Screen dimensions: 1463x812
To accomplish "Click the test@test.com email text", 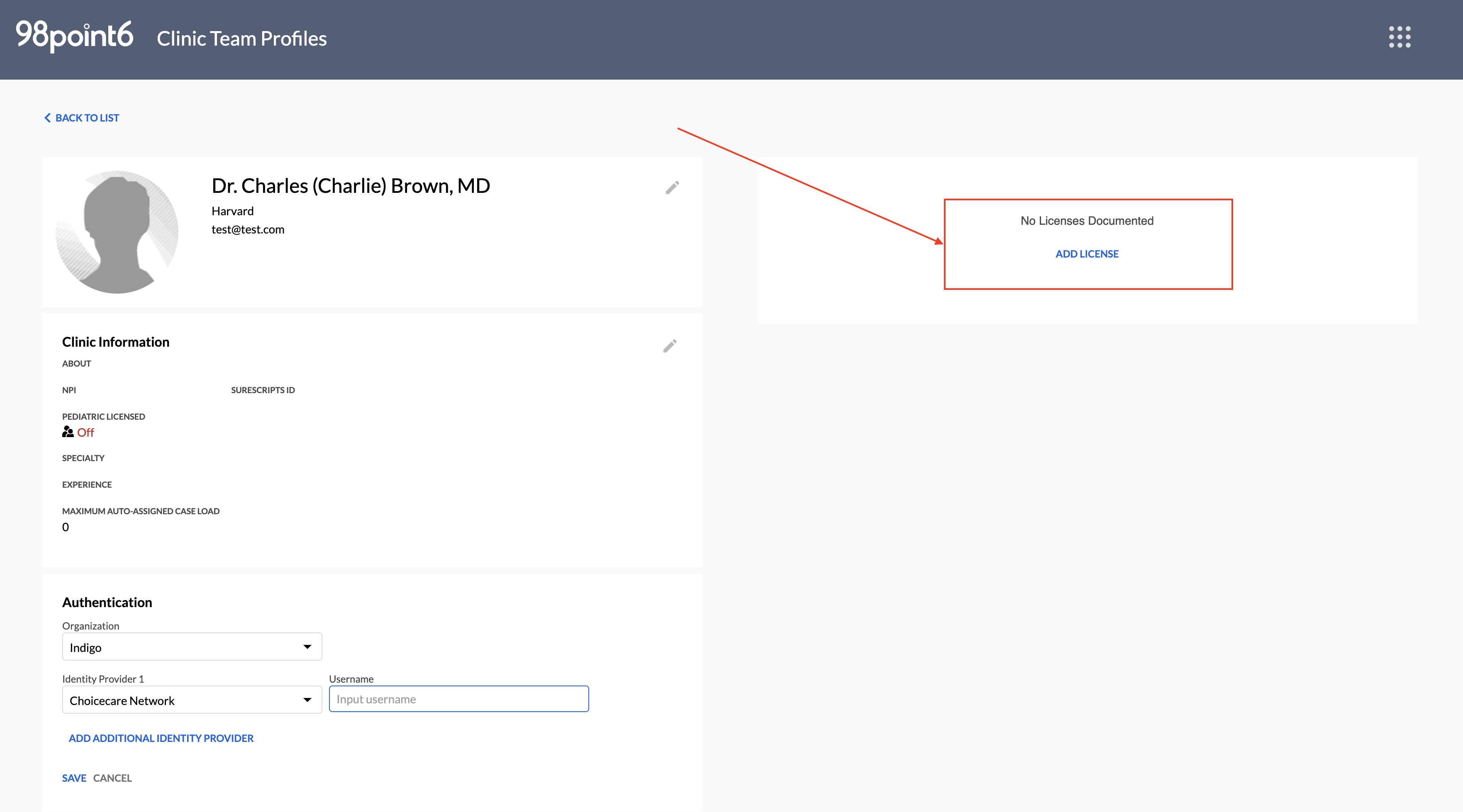I will [x=248, y=229].
